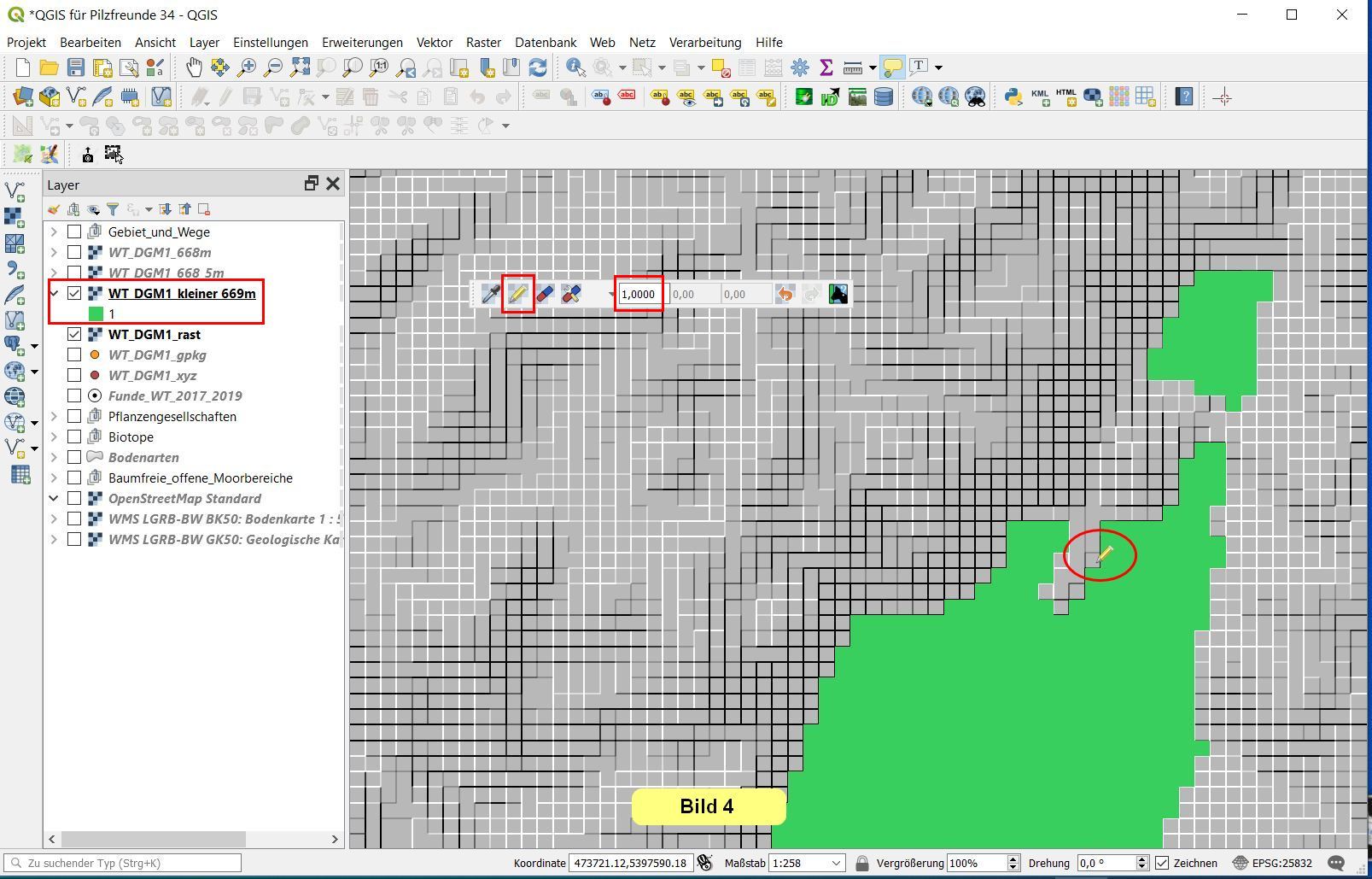This screenshot has width=1372, height=879.
Task: Select the pencil draw tool in raster toolbar
Action: tap(517, 294)
